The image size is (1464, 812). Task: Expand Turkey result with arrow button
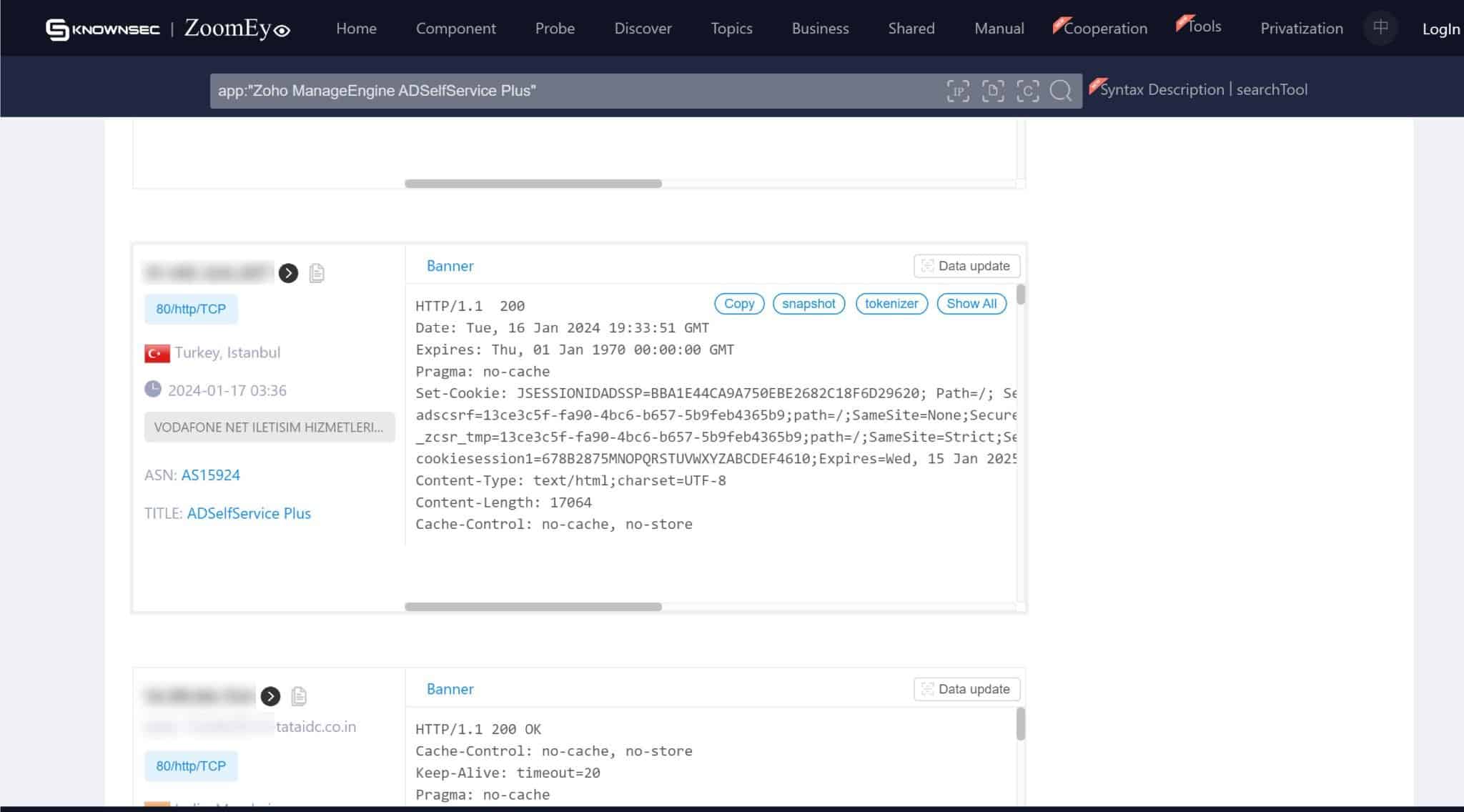(x=288, y=273)
